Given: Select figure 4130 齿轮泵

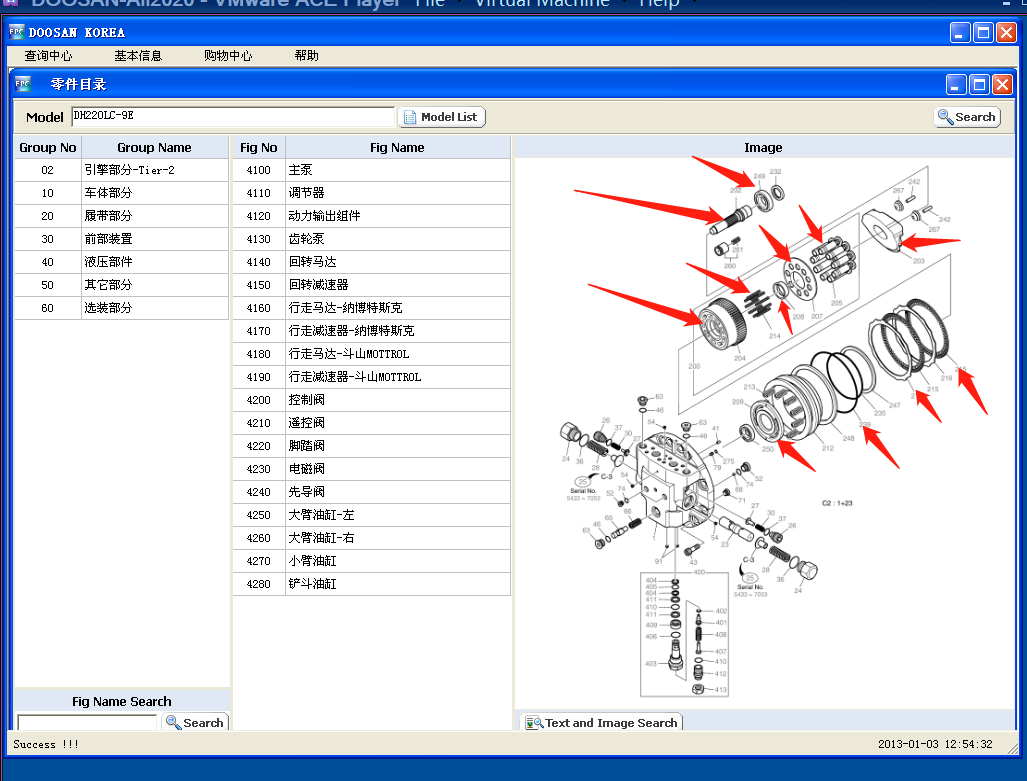Looking at the screenshot, I should [x=371, y=239].
